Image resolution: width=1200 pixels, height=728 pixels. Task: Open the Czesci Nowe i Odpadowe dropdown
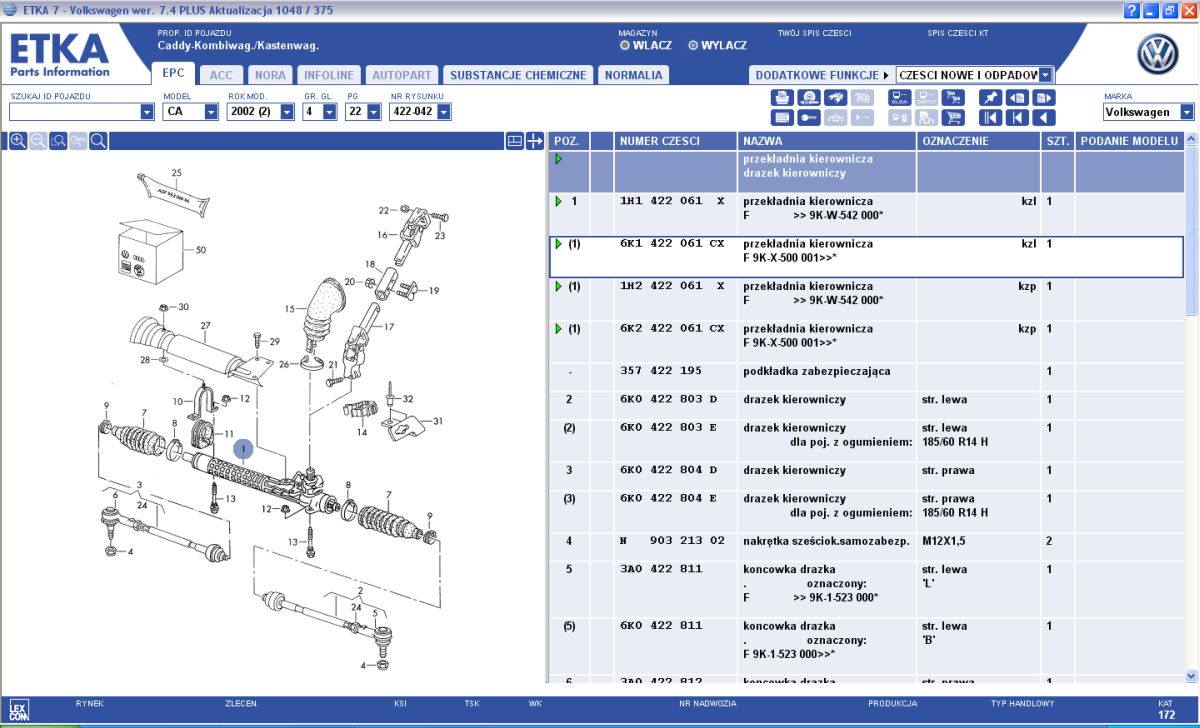(1046, 75)
